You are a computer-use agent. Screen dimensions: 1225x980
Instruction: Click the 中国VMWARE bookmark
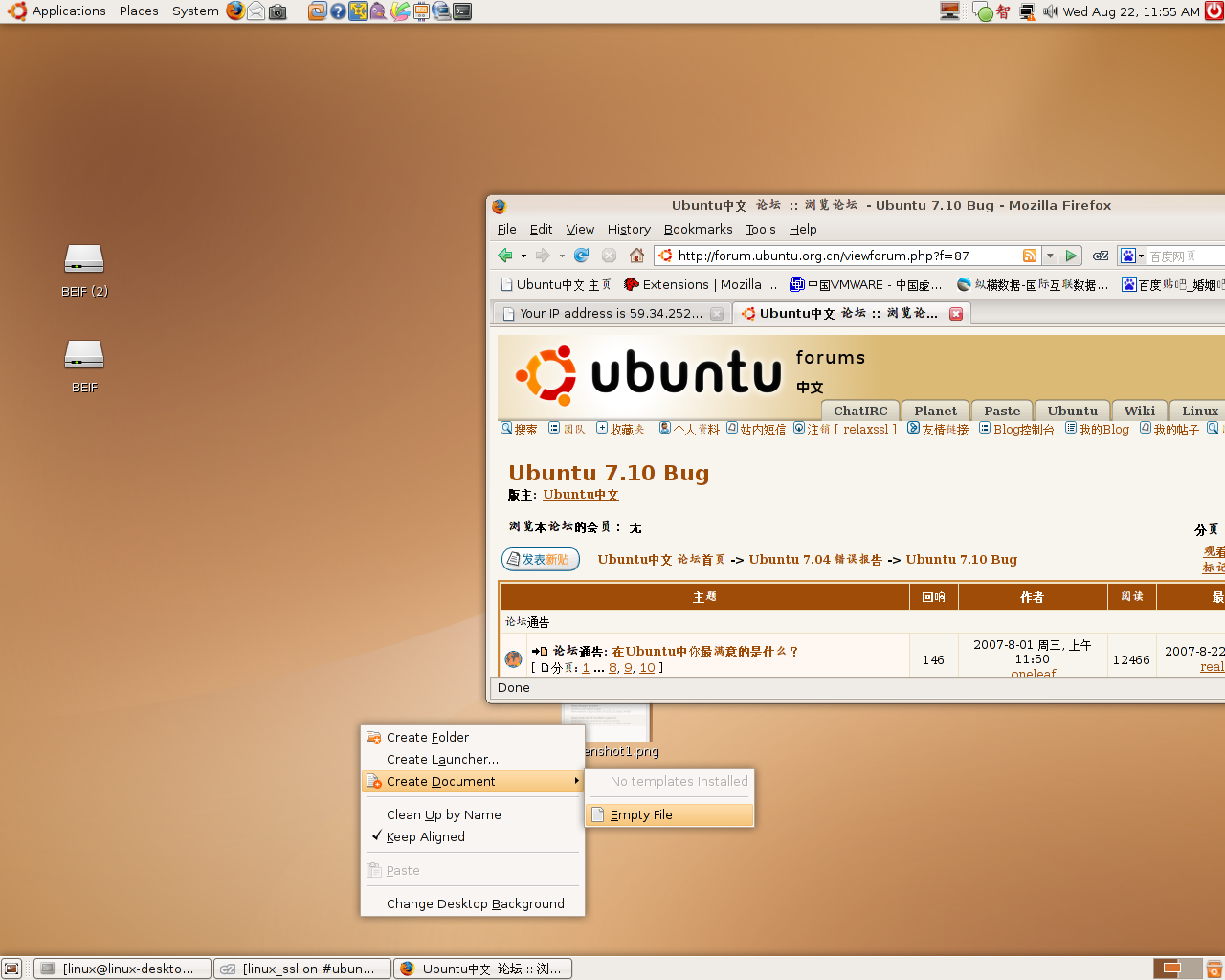866,284
